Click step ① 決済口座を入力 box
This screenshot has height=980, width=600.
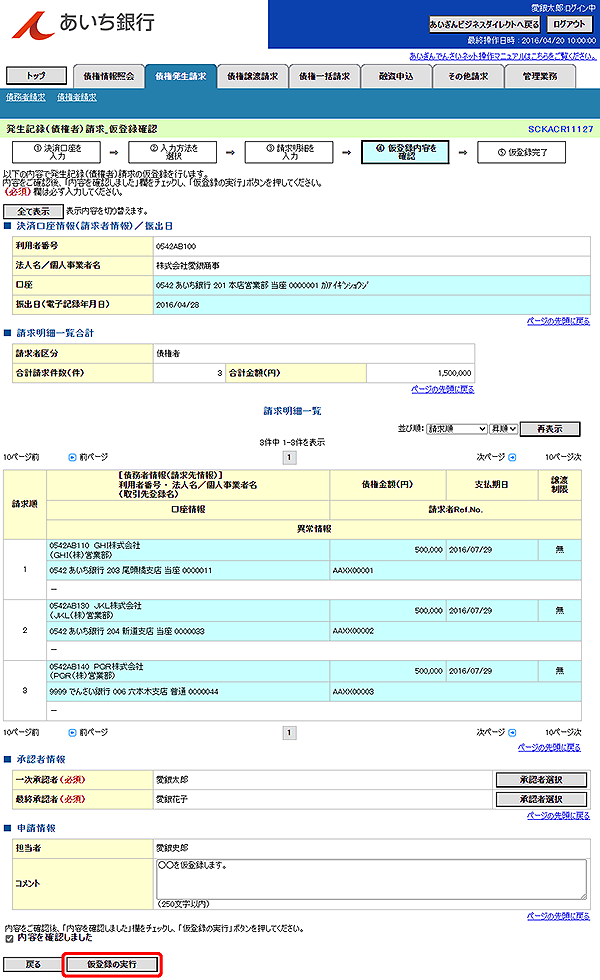coord(56,152)
